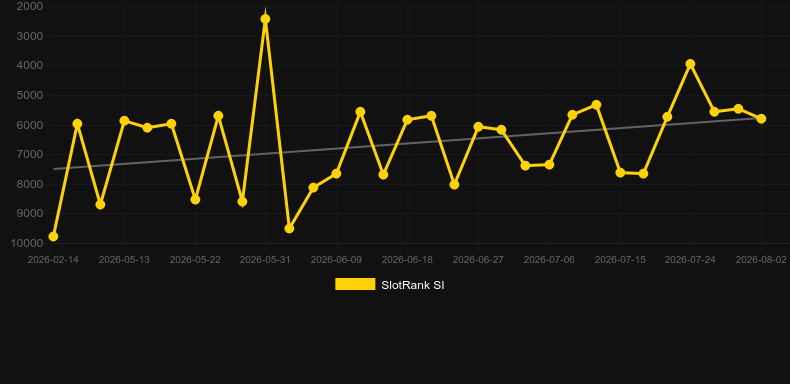Click the 2026-06-18 x-axis label
This screenshot has width=790, height=384.
(x=407, y=260)
